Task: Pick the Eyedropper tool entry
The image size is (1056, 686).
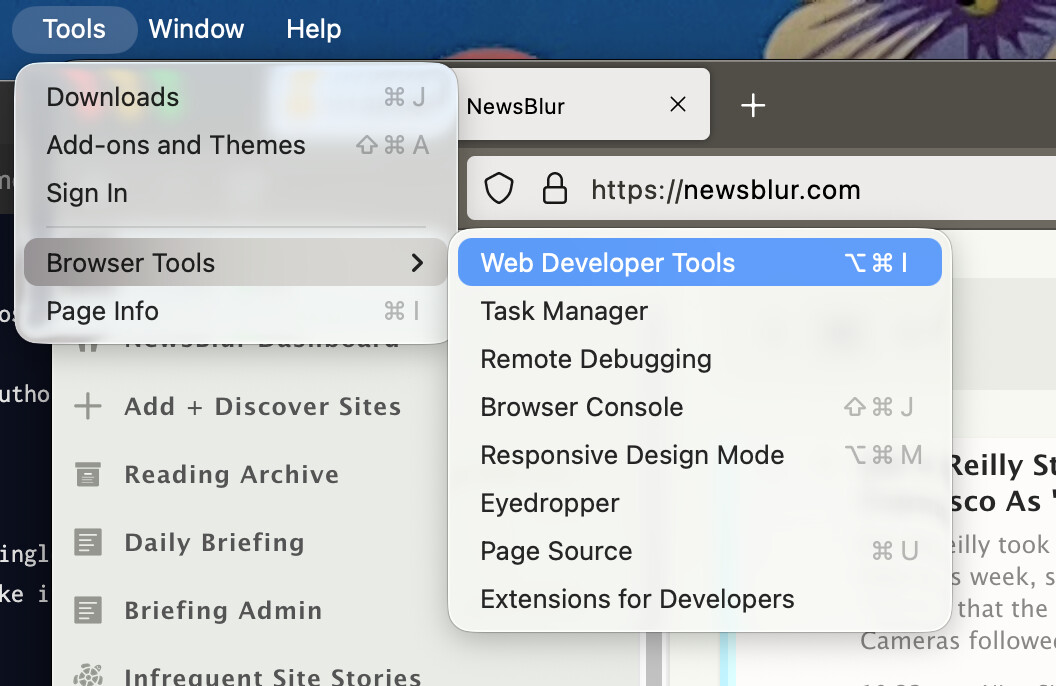Action: (x=550, y=503)
